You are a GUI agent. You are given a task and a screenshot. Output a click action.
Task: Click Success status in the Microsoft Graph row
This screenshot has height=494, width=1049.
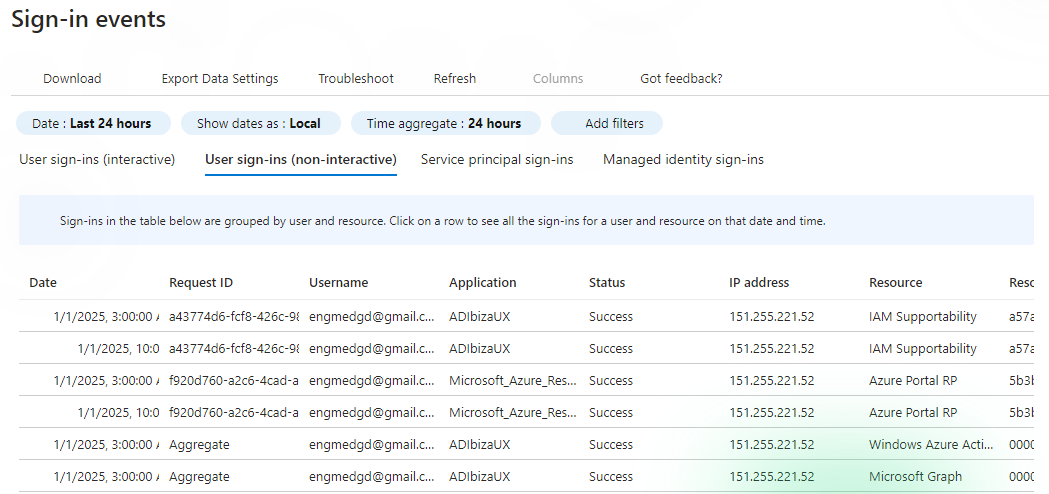tap(611, 477)
